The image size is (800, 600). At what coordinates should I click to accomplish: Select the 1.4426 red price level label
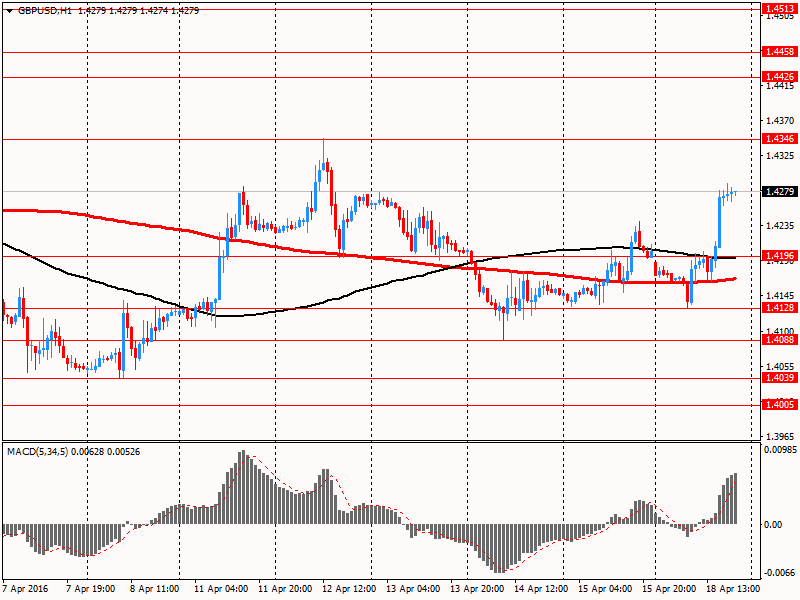(780, 77)
